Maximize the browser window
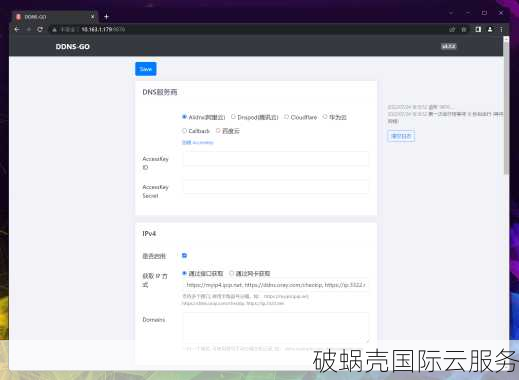Image resolution: width=519 pixels, height=380 pixels. pos(484,13)
